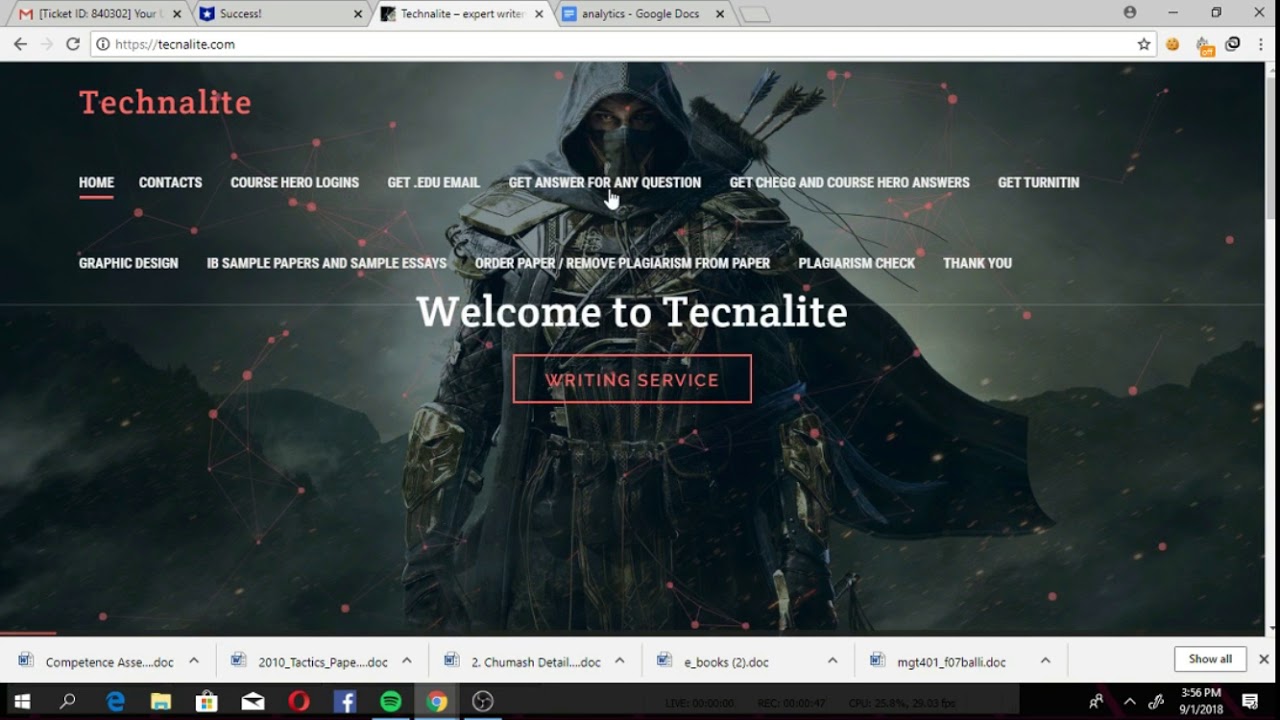Open a new browser tab
This screenshot has width=1280, height=720.
(755, 14)
